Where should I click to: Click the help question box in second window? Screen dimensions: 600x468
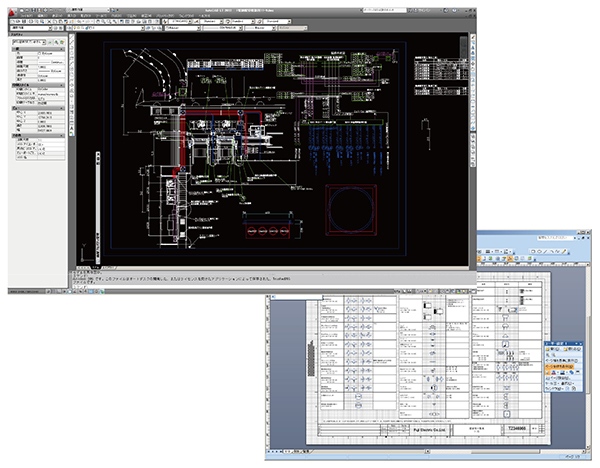click(555, 238)
